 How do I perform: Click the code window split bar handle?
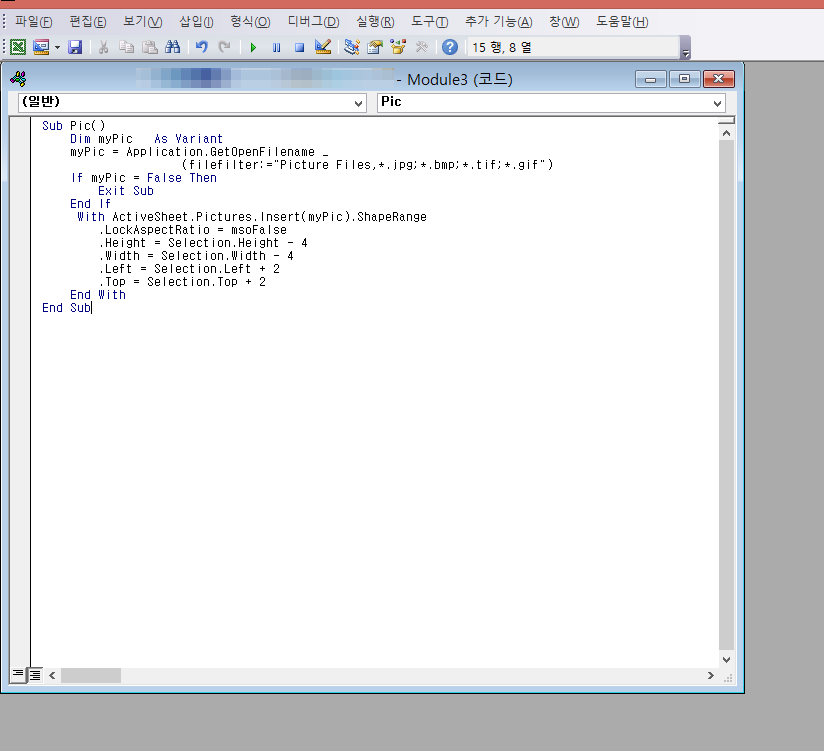click(726, 120)
